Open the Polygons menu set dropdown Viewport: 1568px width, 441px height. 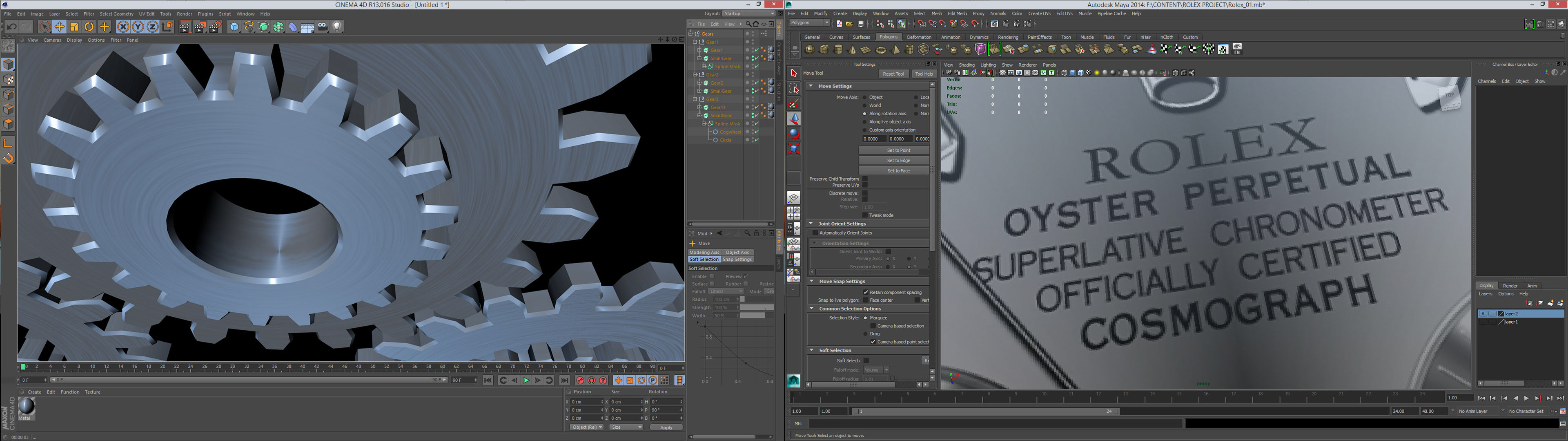coord(810,23)
